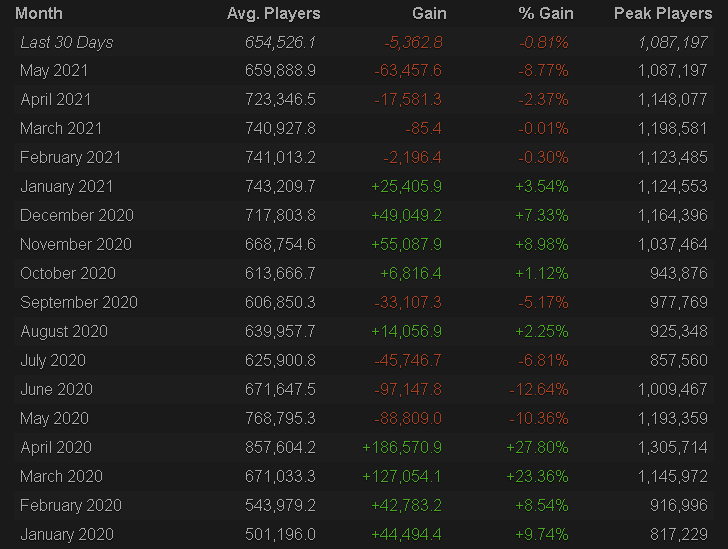The height and width of the screenshot is (549, 728).
Task: Select the Gain column header
Action: [429, 13]
